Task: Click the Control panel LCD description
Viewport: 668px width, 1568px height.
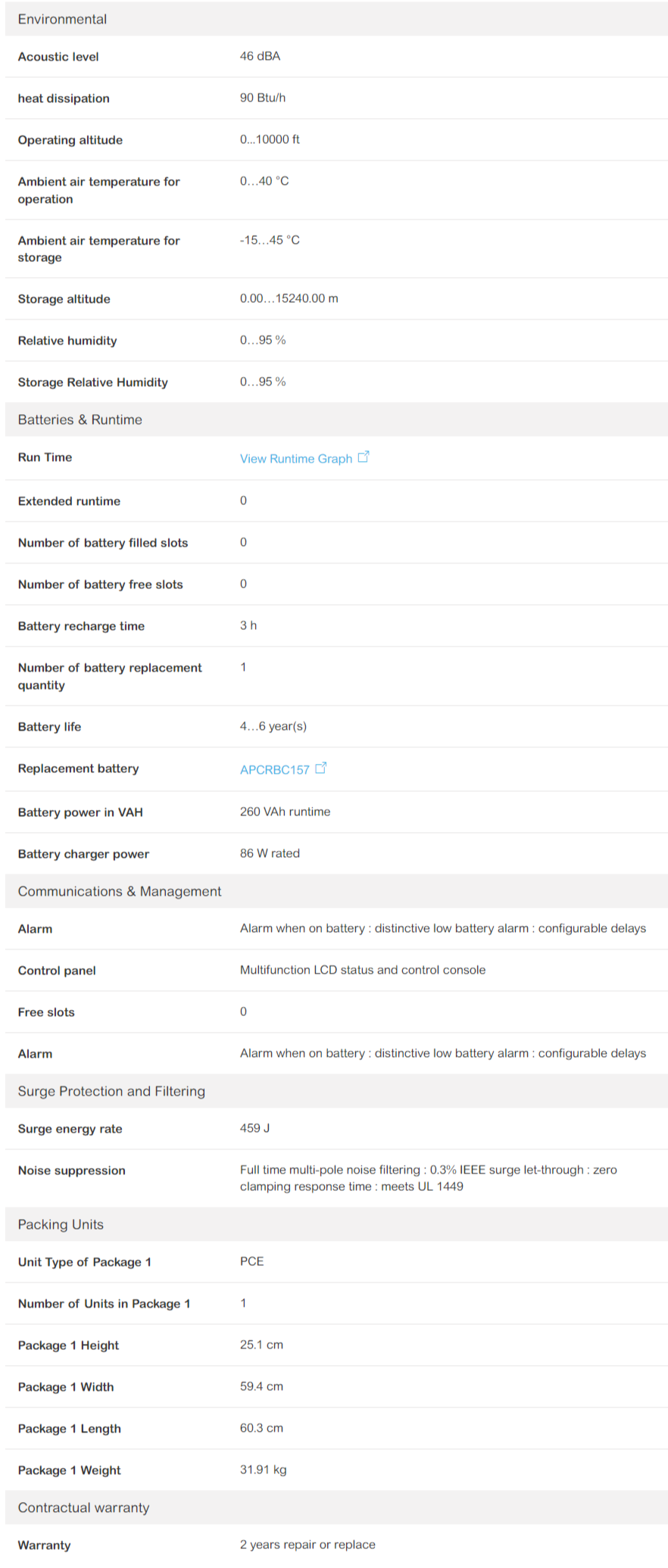Action: (363, 970)
